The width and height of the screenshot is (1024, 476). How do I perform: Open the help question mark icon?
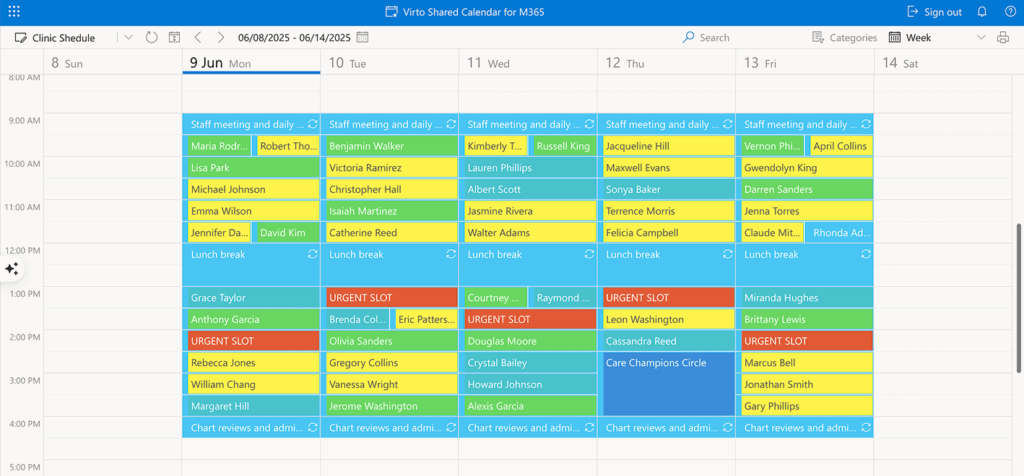[x=1010, y=12]
